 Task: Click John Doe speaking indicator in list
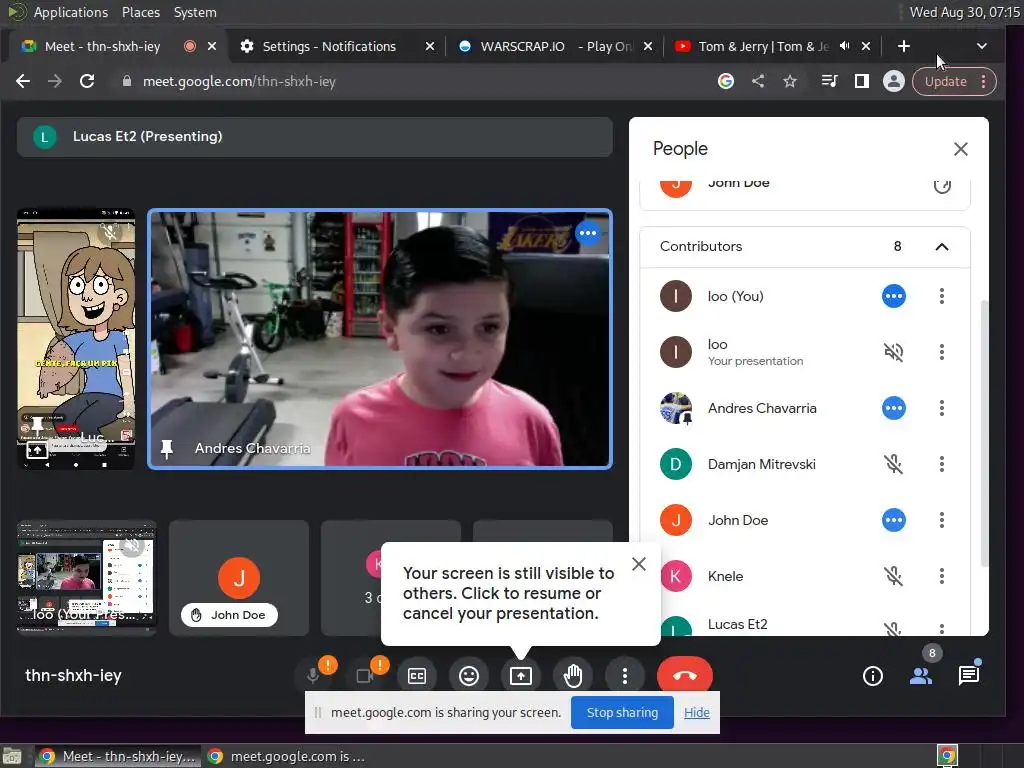pos(893,520)
